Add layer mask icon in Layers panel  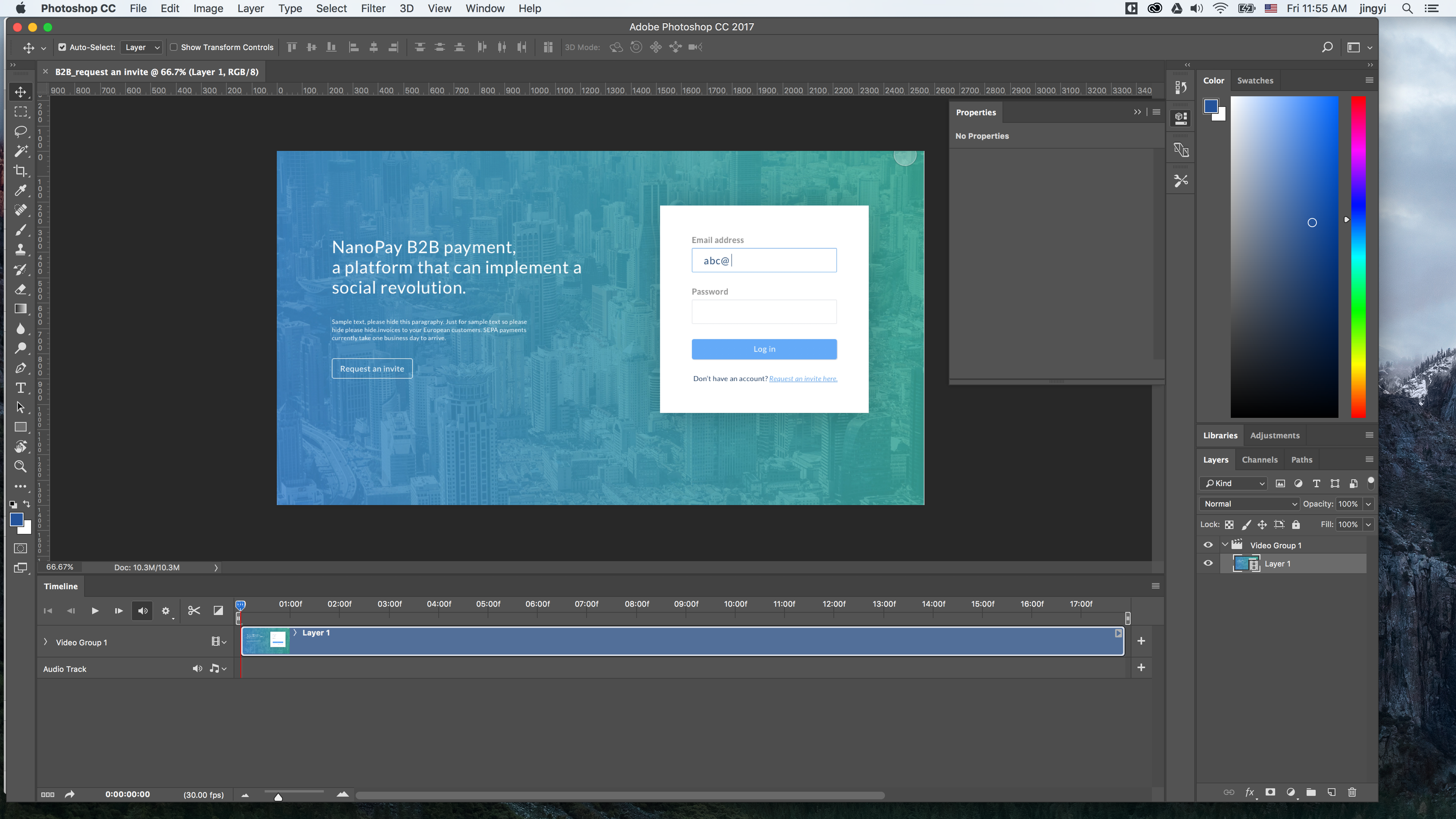(x=1270, y=792)
